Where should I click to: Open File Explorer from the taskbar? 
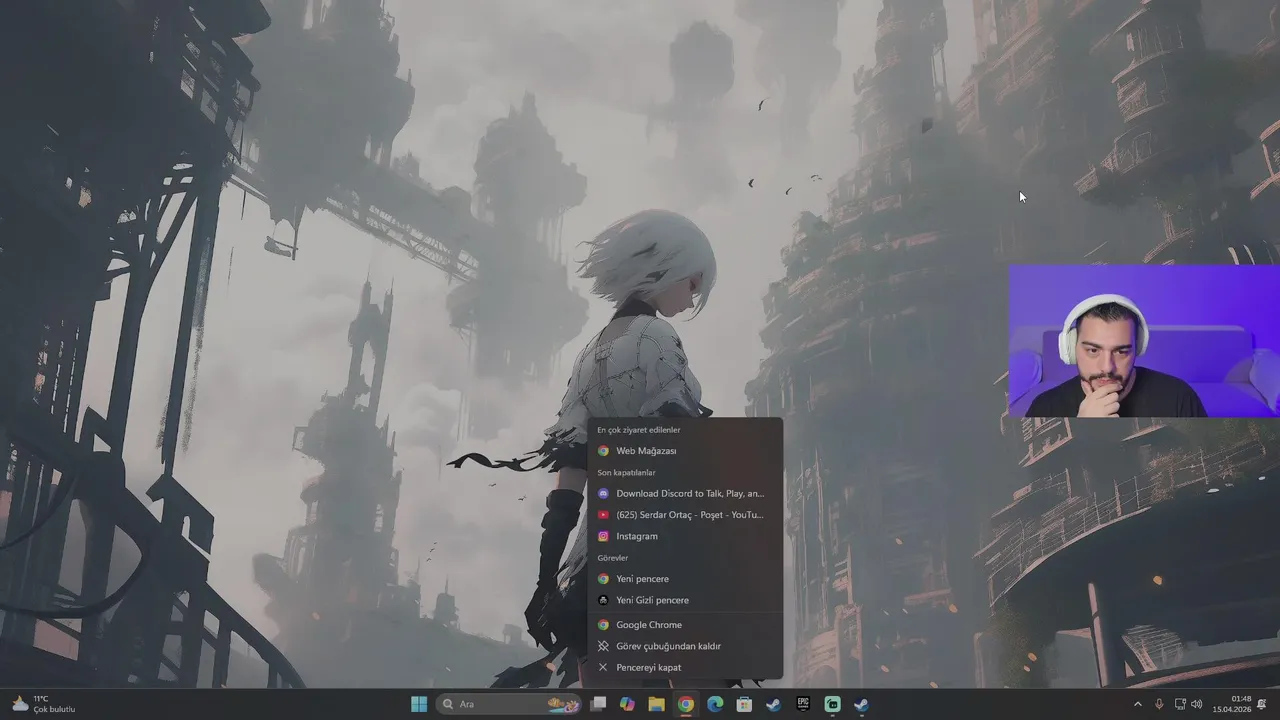(x=656, y=704)
